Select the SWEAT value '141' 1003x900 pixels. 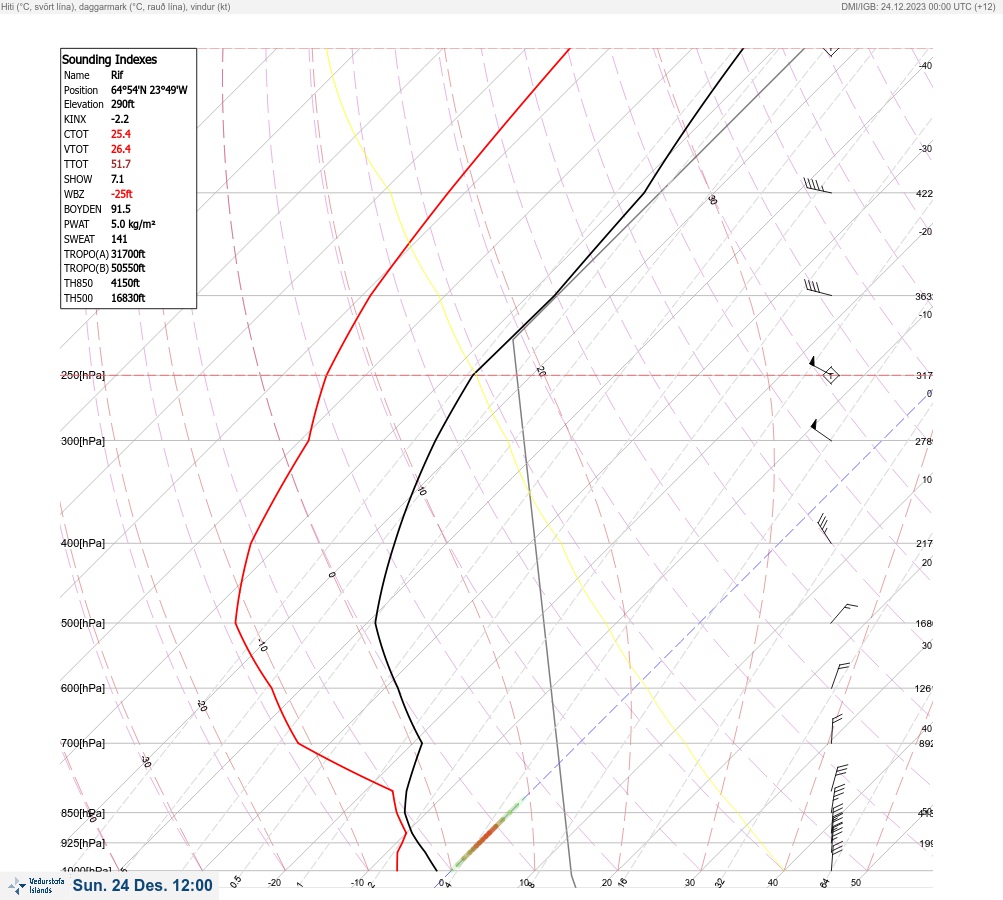(119, 239)
